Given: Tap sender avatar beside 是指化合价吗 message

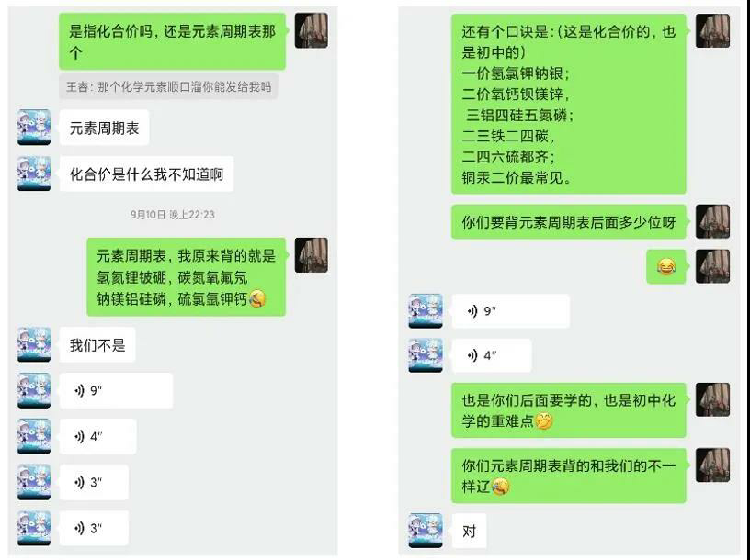Looking at the screenshot, I should coord(311,31).
